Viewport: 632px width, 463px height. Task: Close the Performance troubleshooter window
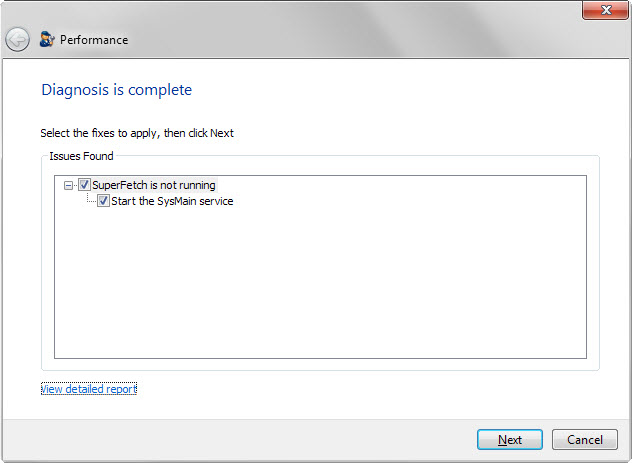pyautogui.click(x=605, y=10)
